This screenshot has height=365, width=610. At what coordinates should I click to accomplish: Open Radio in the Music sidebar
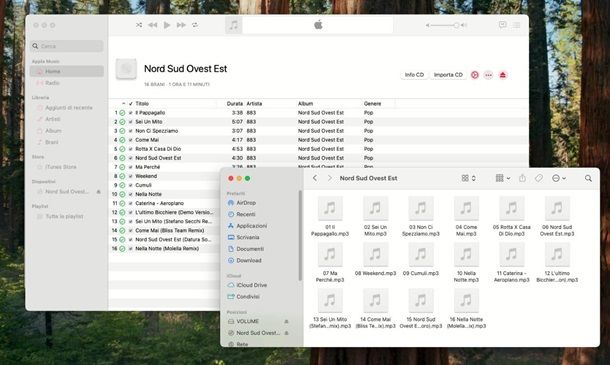[x=67, y=83]
